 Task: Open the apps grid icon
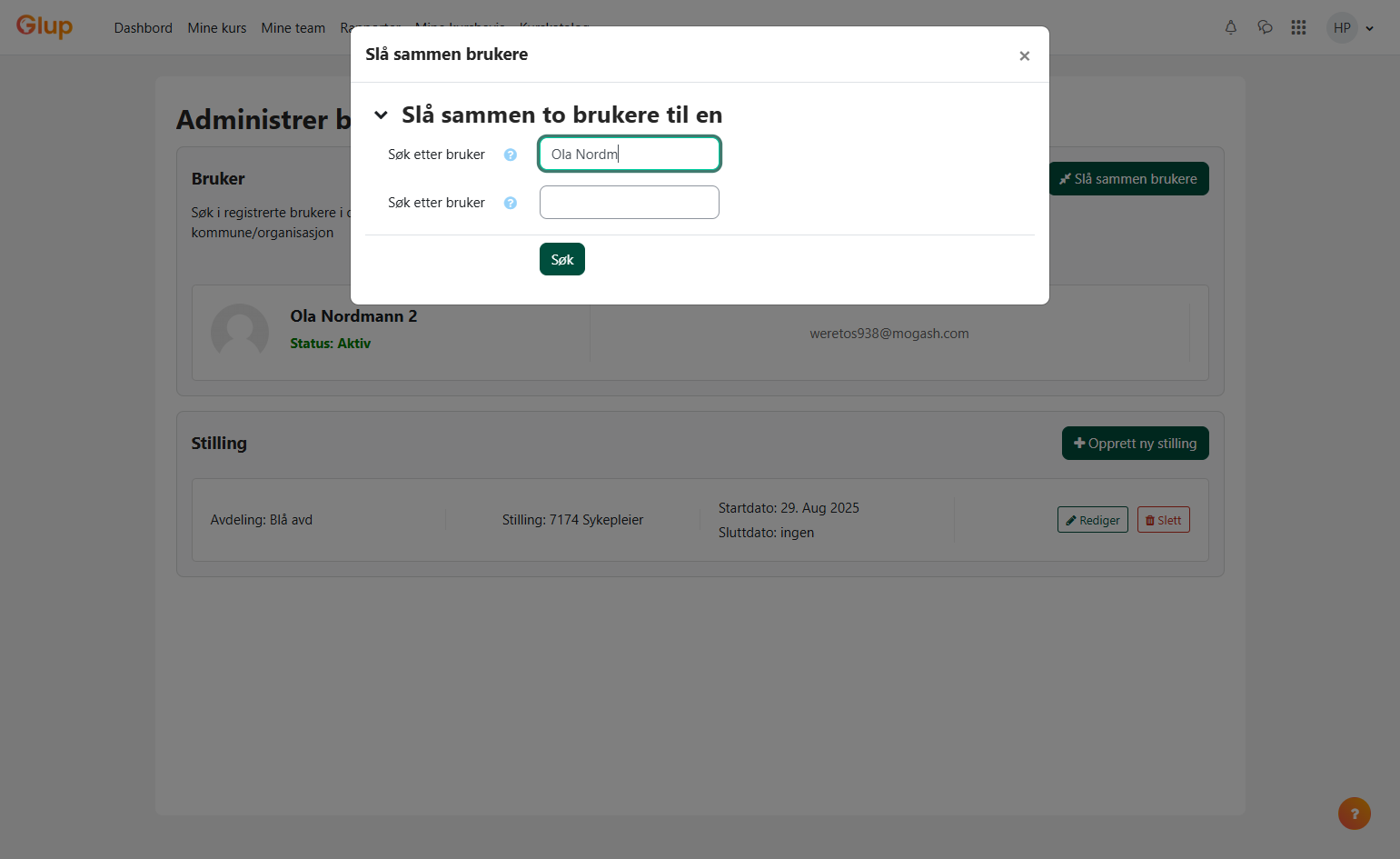1298,27
